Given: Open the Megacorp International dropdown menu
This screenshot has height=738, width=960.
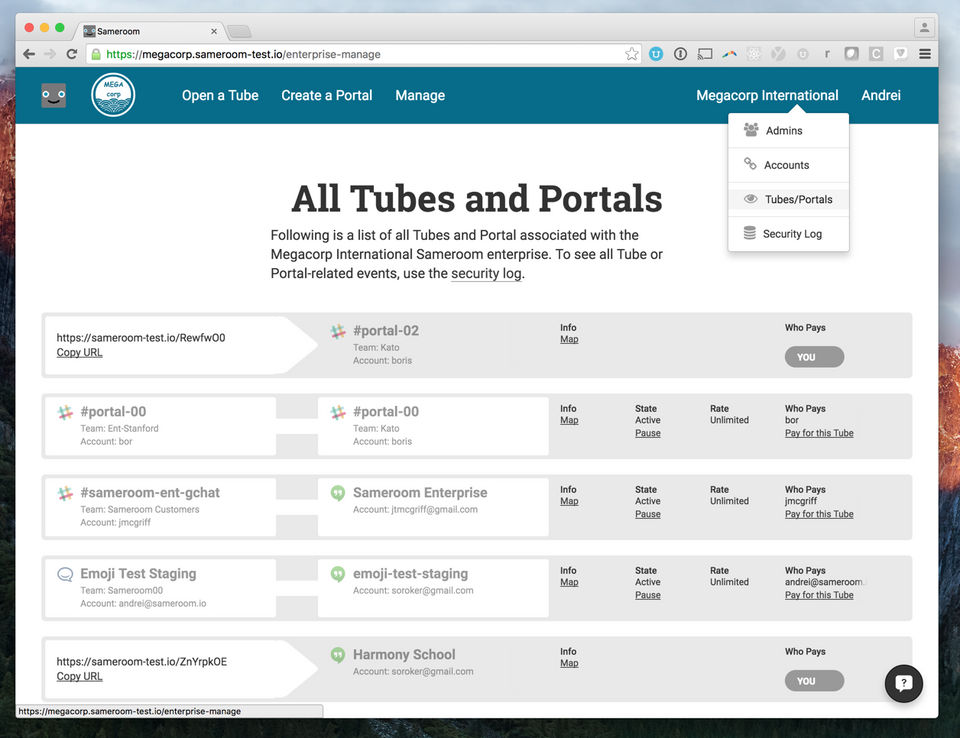Looking at the screenshot, I should click(x=767, y=95).
